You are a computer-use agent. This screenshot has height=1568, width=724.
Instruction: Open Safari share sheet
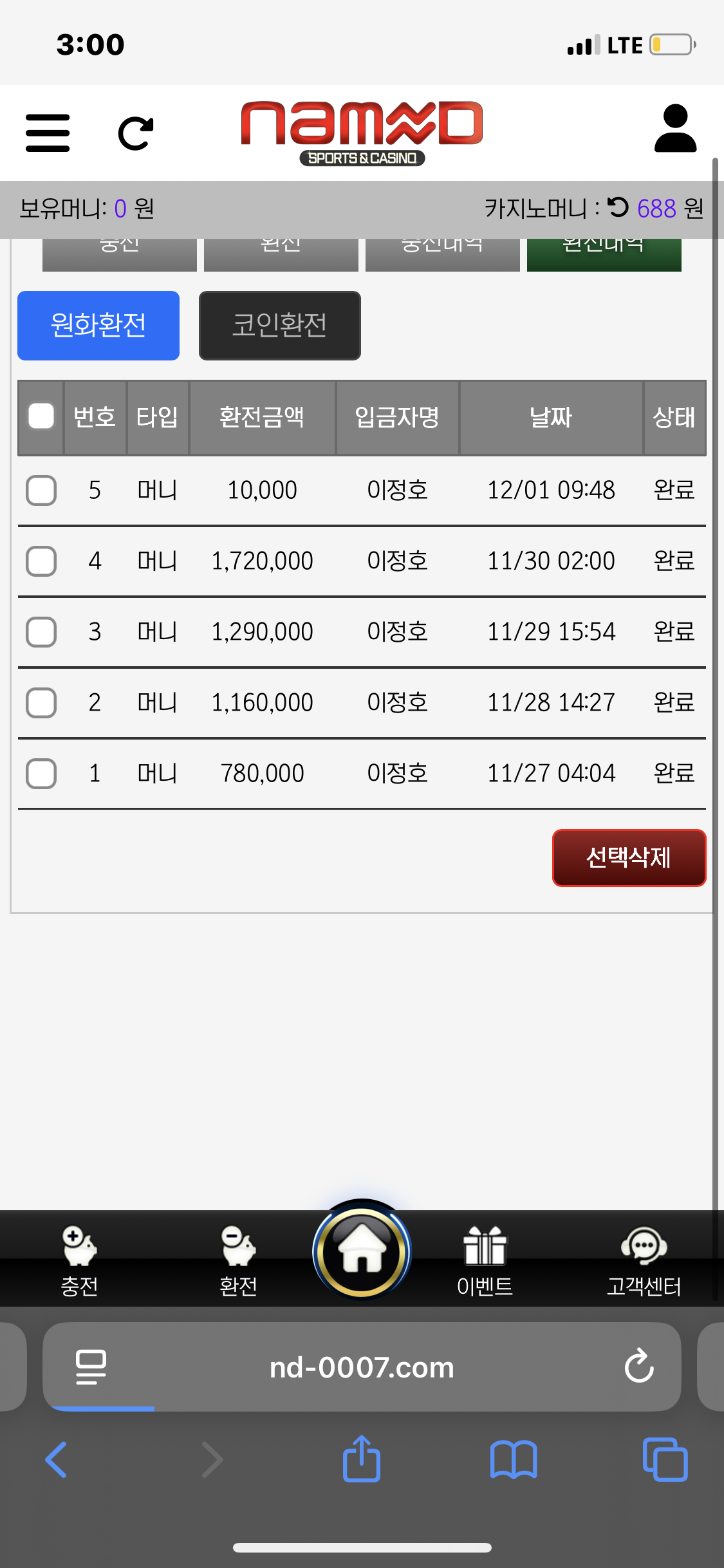pyautogui.click(x=362, y=1459)
